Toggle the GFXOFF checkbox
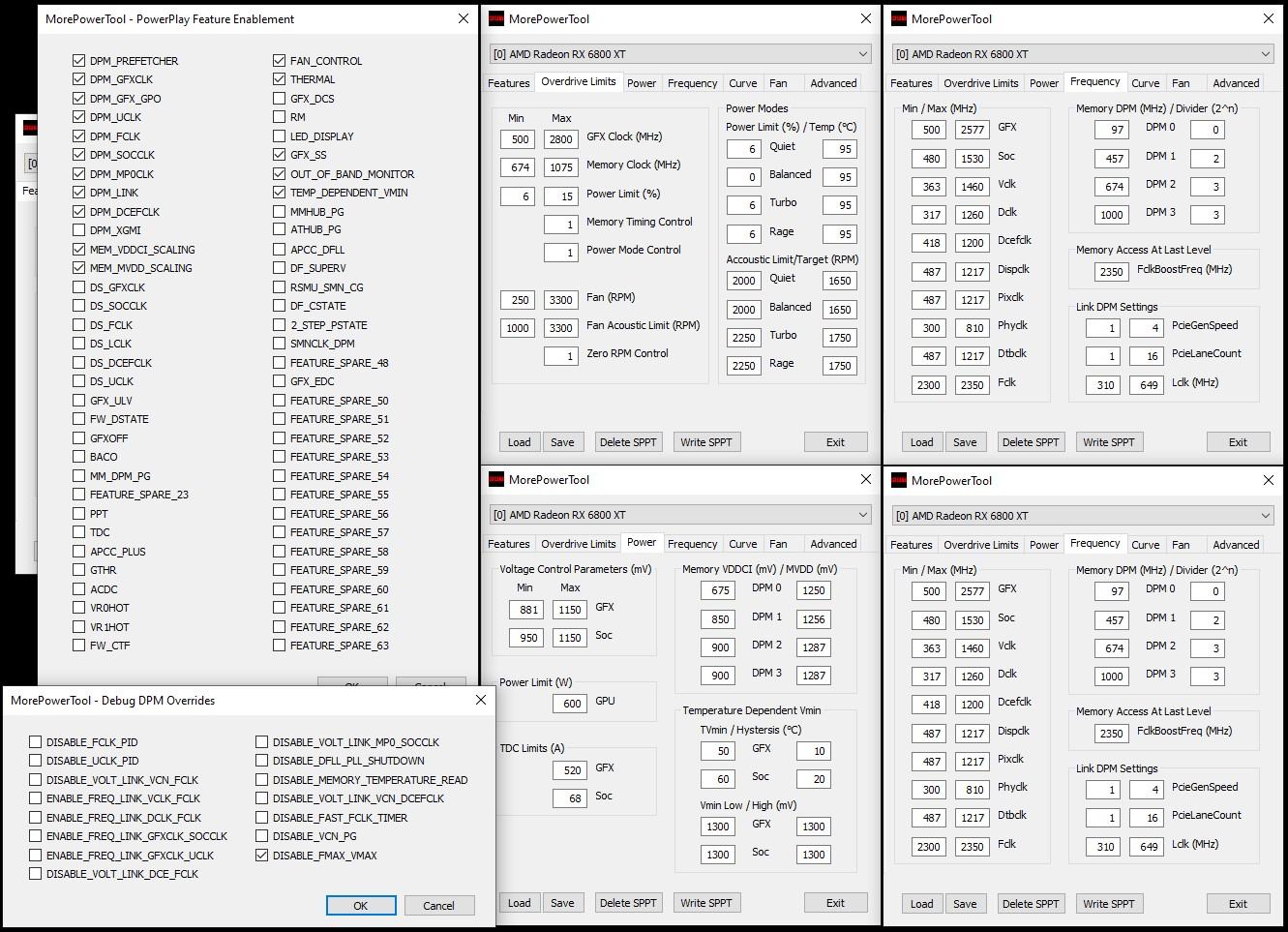Screen dimensions: 1288x932 (x=79, y=437)
